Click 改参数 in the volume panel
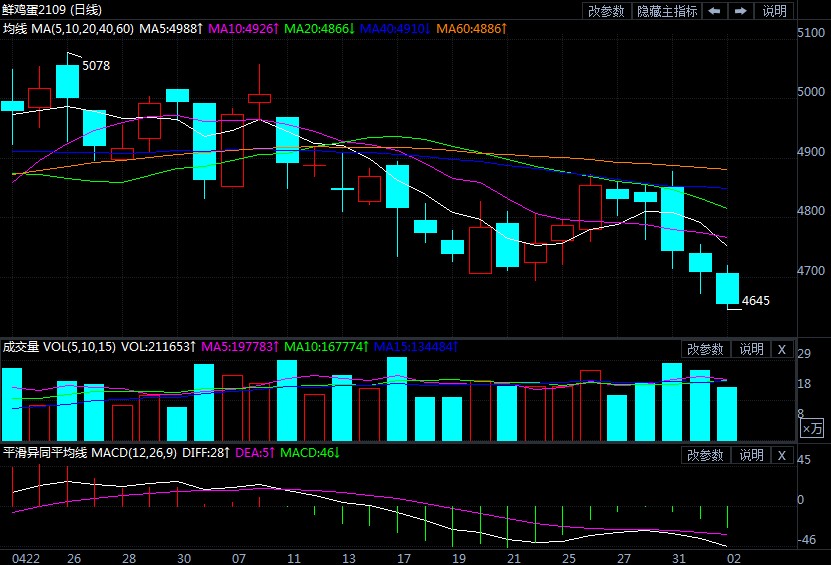The width and height of the screenshot is (831, 565). 705,349
